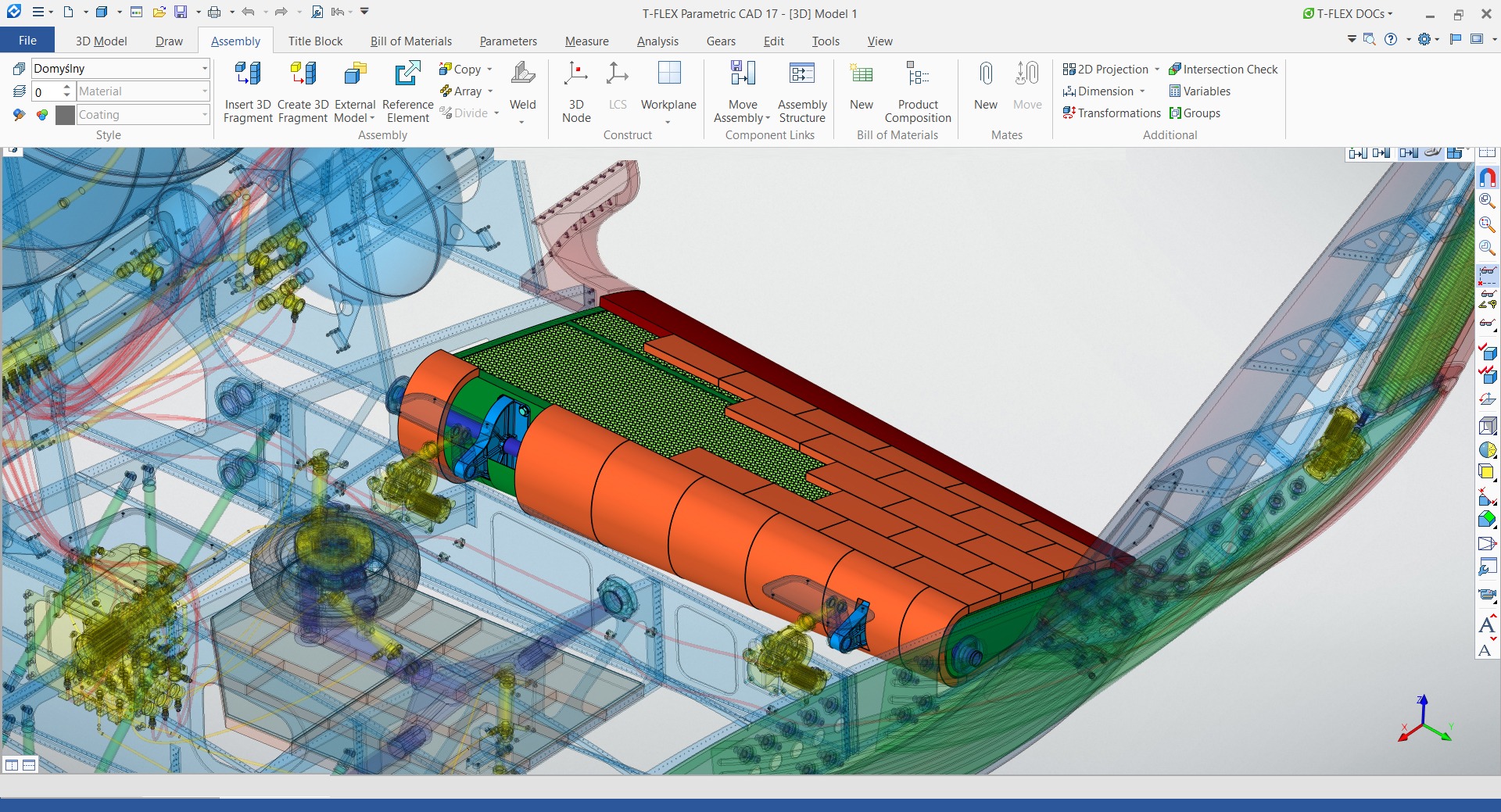Click the rotate workplane view icon
Image resolution: width=1501 pixels, height=812 pixels.
pyautogui.click(x=1487, y=399)
